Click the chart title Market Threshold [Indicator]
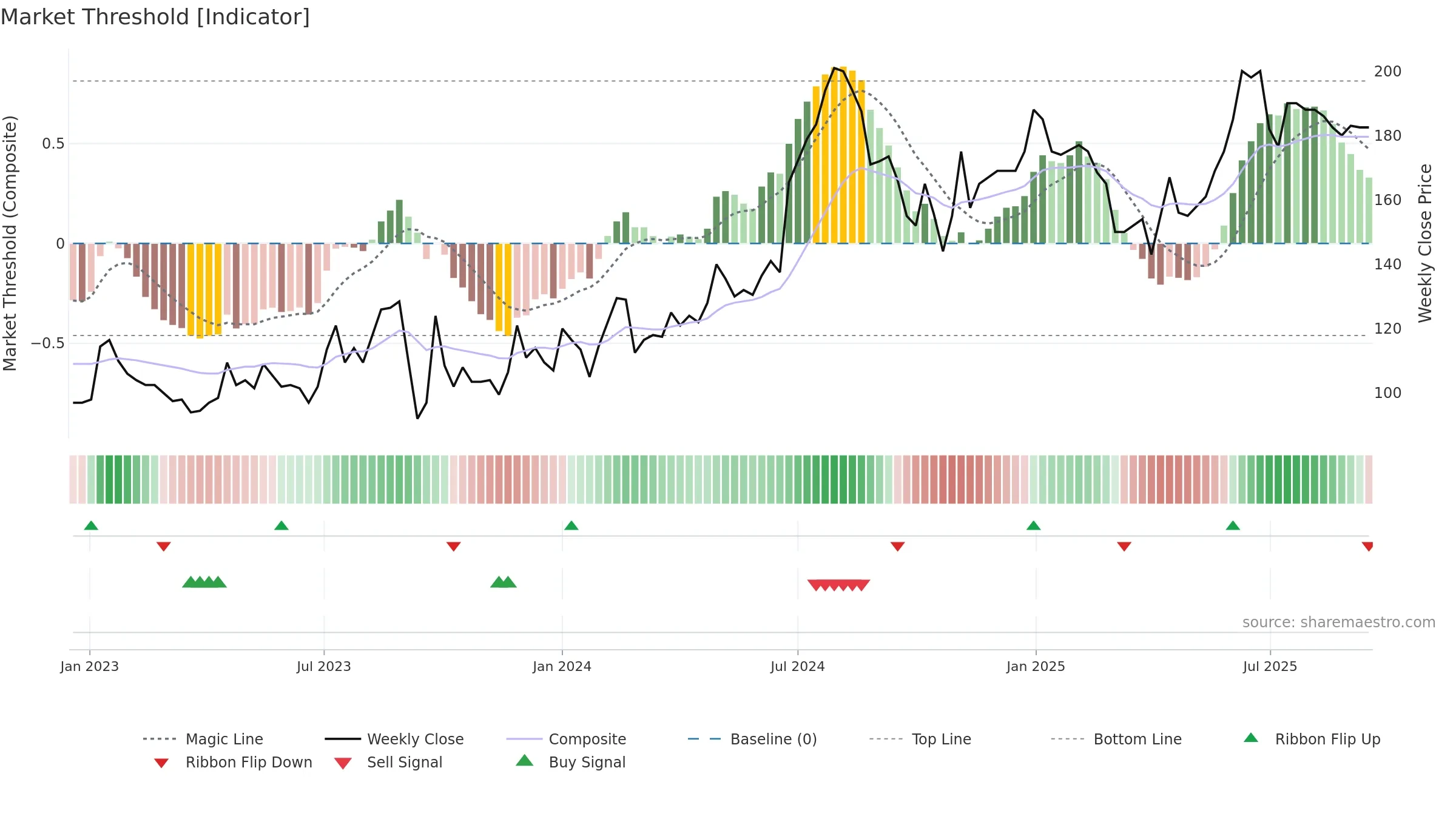Image resolution: width=1456 pixels, height=819 pixels. [155, 17]
